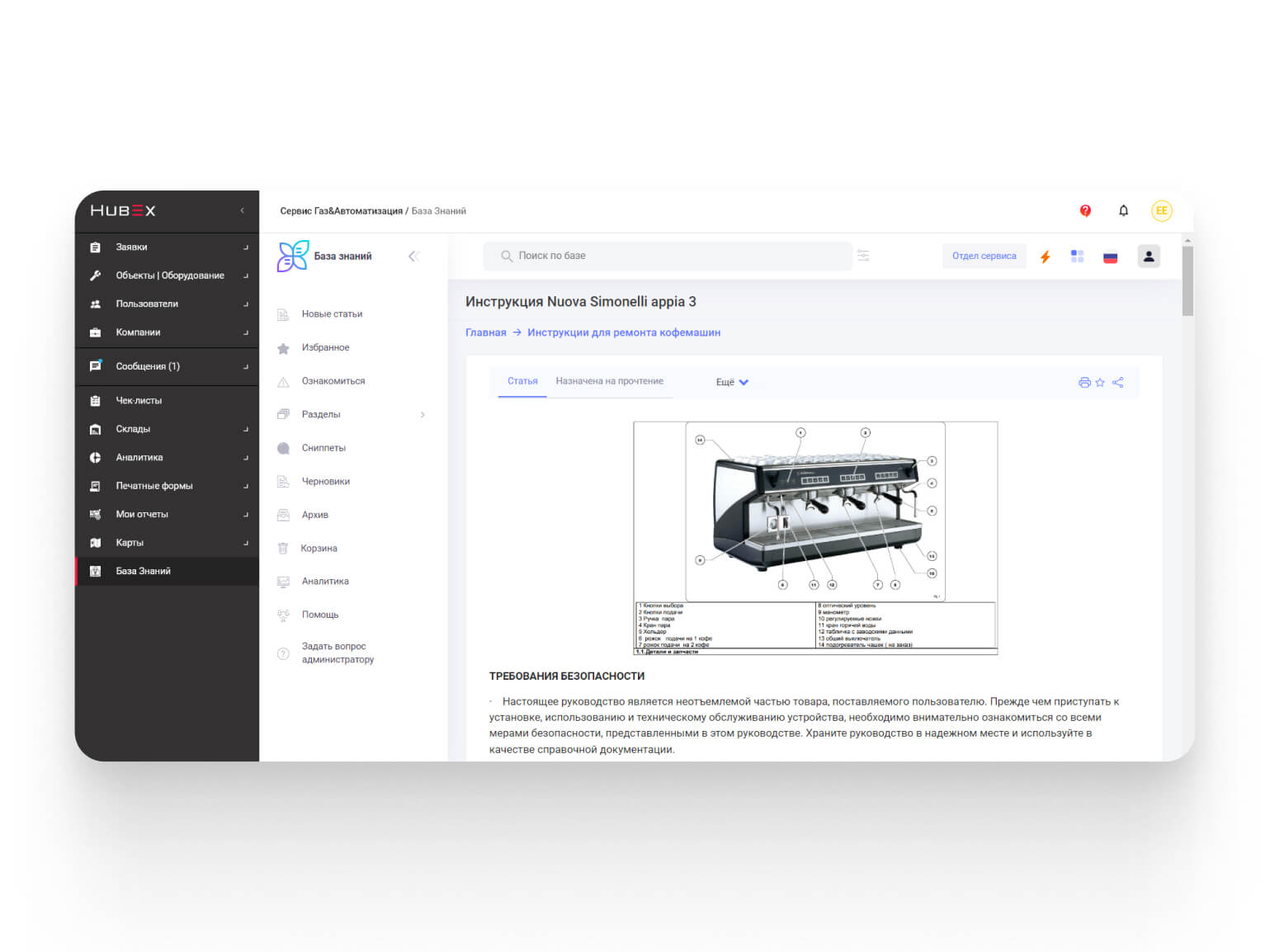Click the Компании briefcase icon
Viewport: 1270px width, 952px height.
(95, 332)
